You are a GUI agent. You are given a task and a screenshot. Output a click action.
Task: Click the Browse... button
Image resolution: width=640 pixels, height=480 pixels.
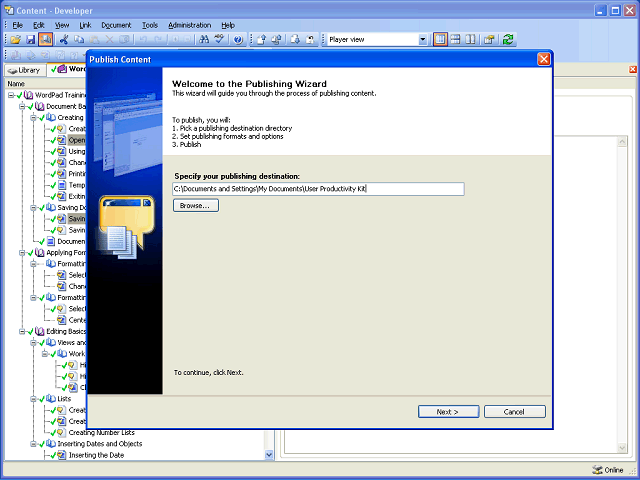tap(196, 205)
